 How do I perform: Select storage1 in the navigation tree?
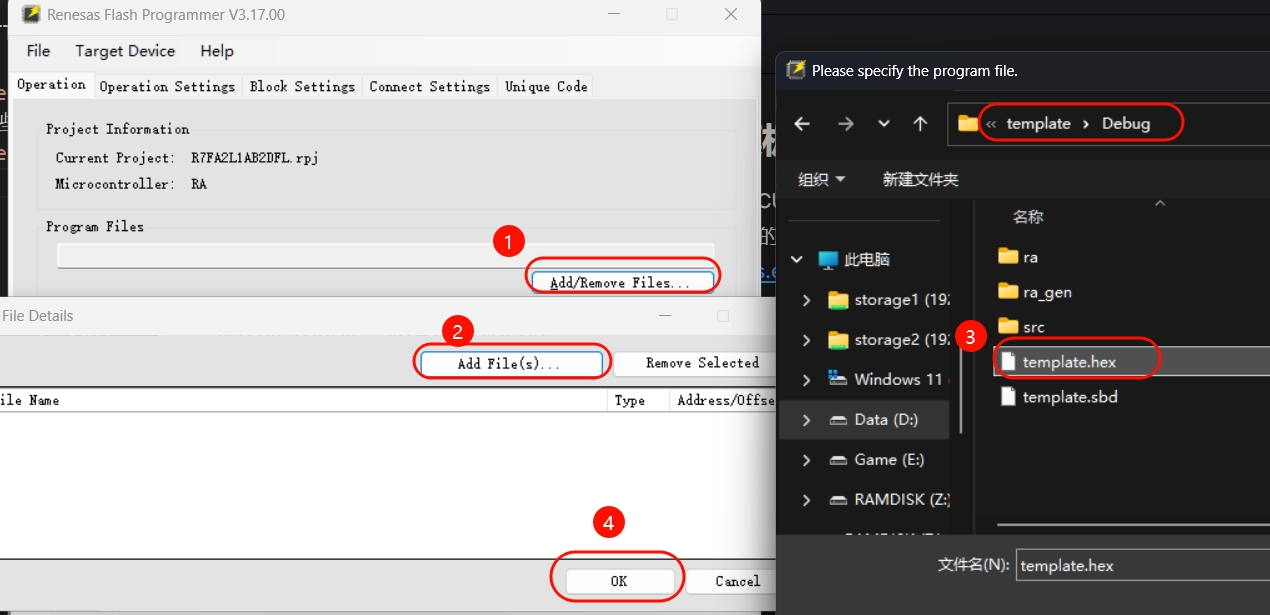click(x=888, y=300)
